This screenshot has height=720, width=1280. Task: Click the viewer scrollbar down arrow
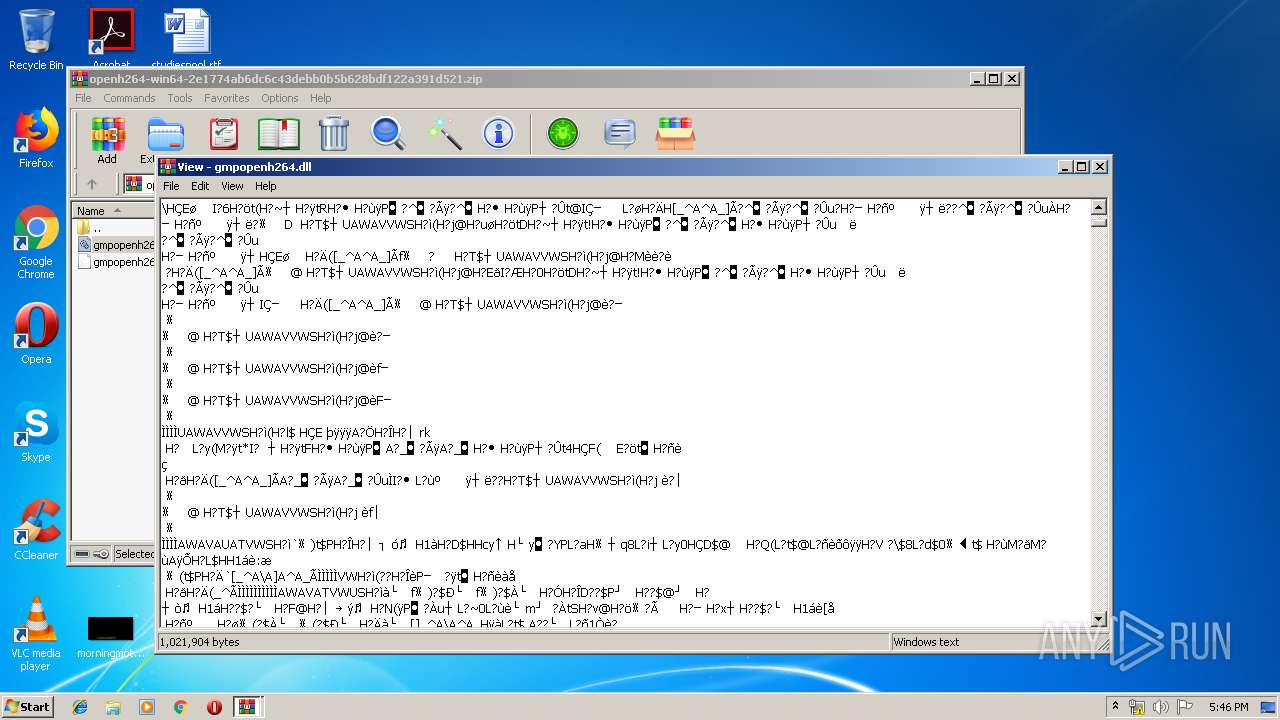1099,619
